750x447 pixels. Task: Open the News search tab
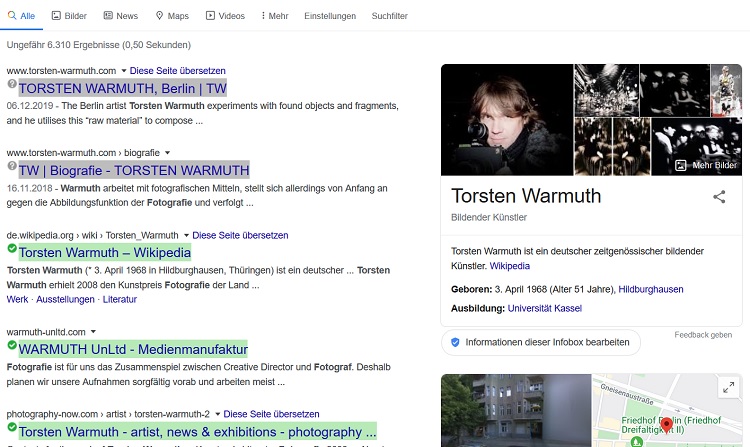click(121, 16)
